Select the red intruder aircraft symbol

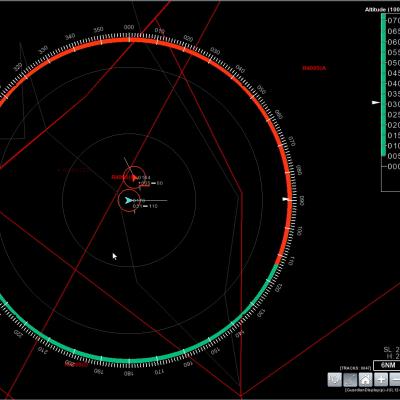pos(134,178)
